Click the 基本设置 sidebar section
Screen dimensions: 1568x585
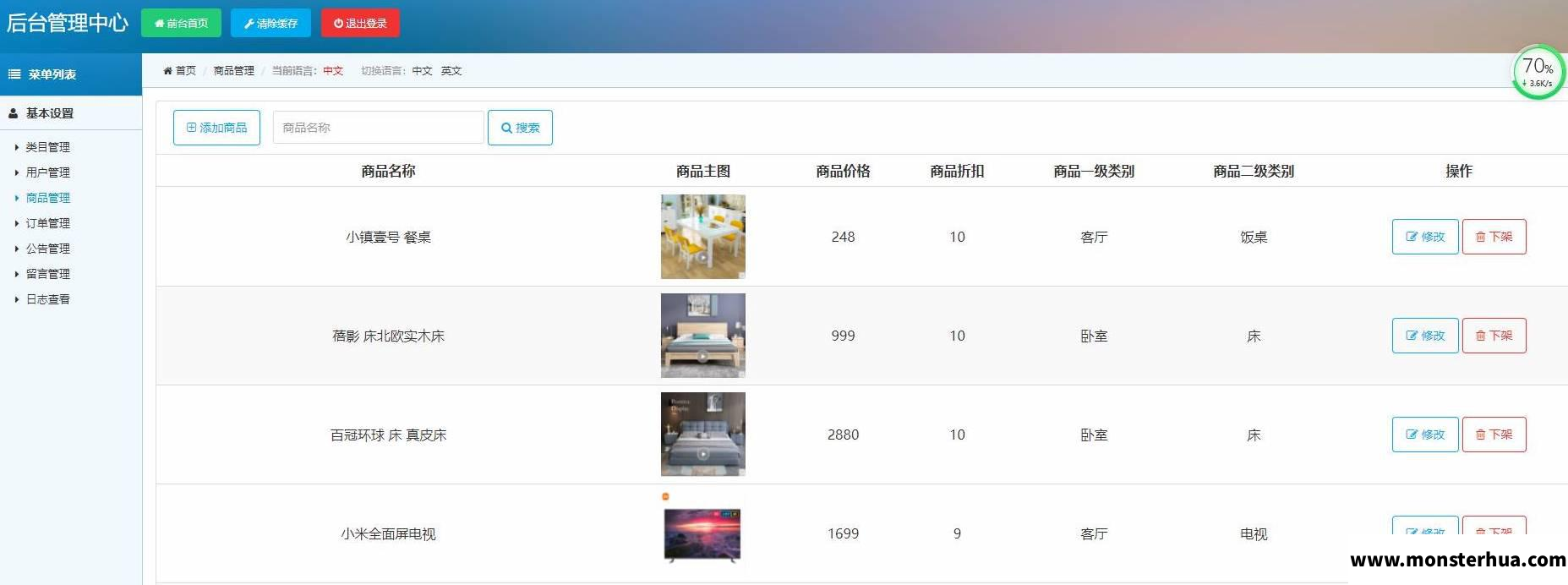(71, 113)
